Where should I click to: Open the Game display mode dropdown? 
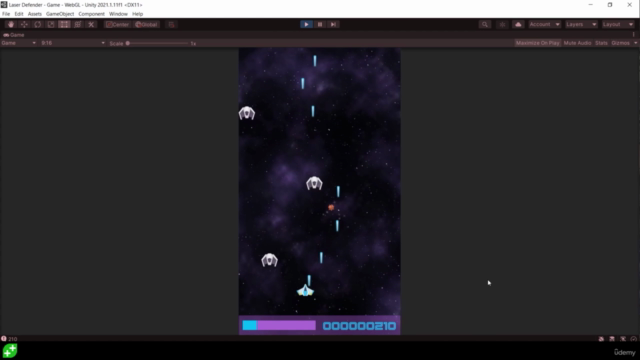tap(18, 43)
